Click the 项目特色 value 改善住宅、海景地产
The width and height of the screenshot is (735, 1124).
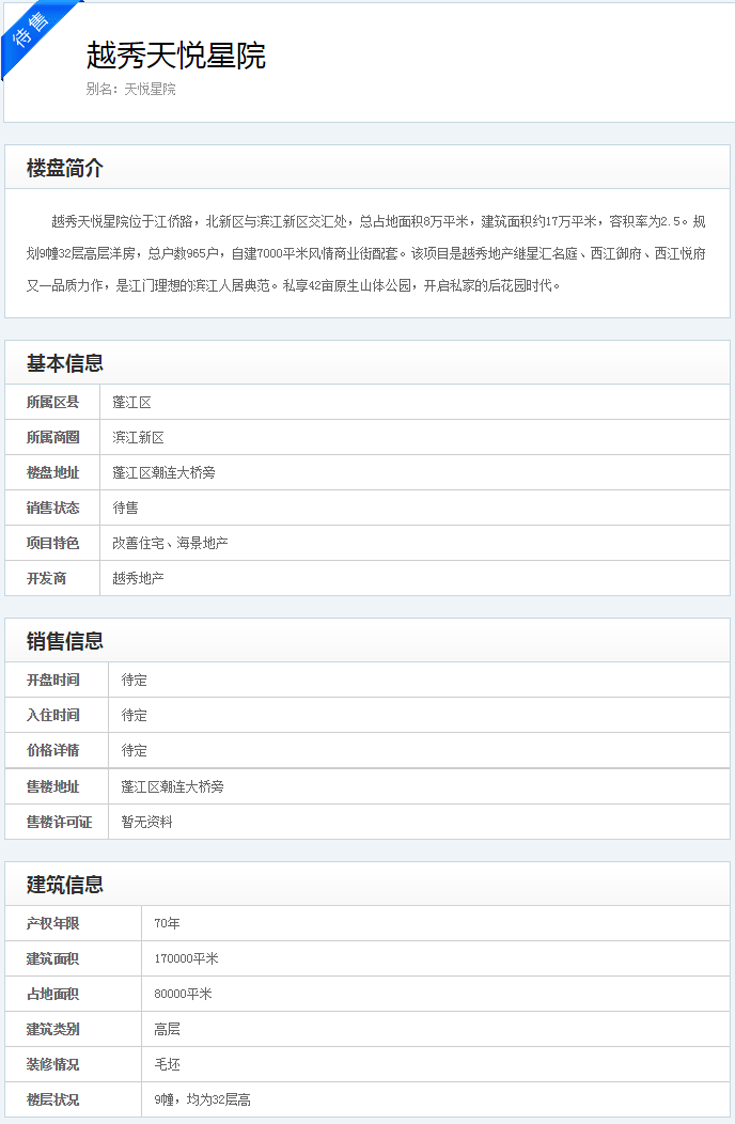pos(170,543)
